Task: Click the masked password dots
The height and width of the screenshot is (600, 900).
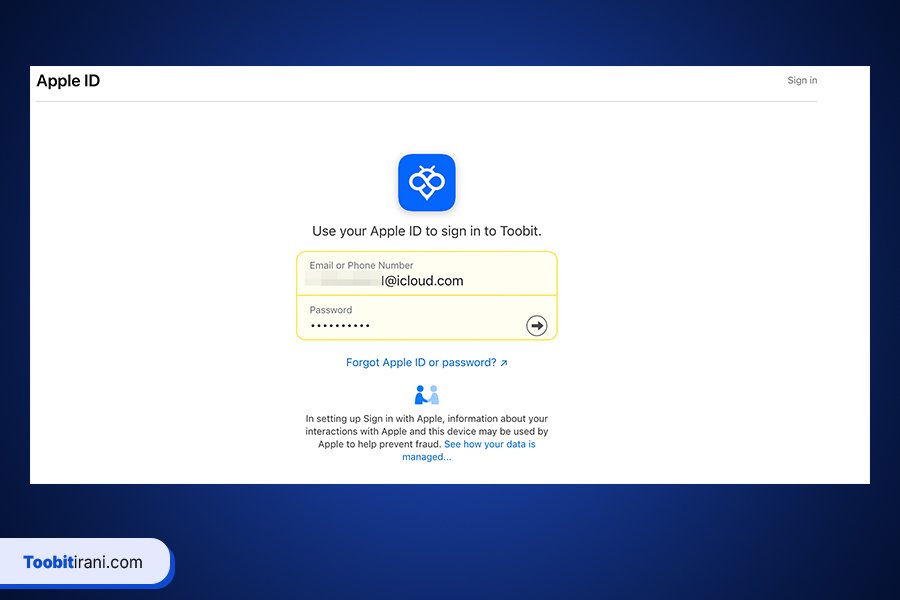Action: tap(340, 326)
